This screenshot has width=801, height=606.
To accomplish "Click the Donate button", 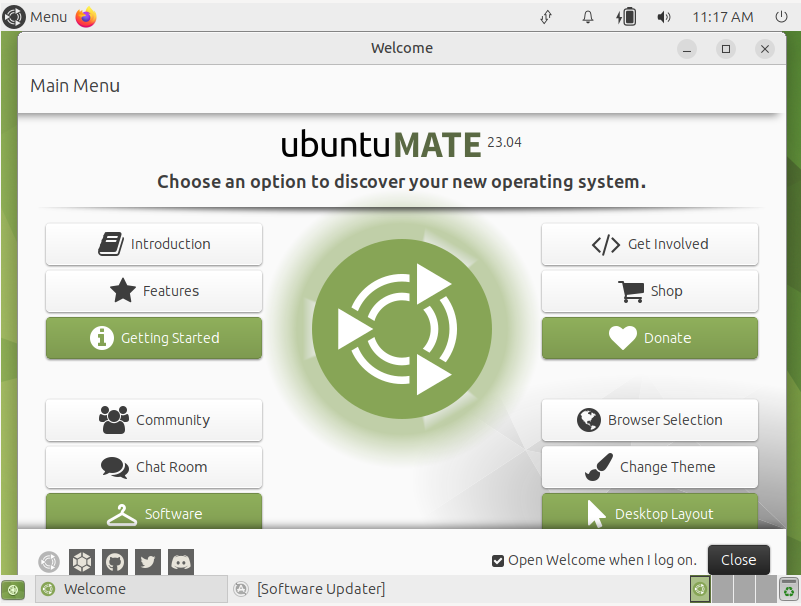I will [x=649, y=338].
